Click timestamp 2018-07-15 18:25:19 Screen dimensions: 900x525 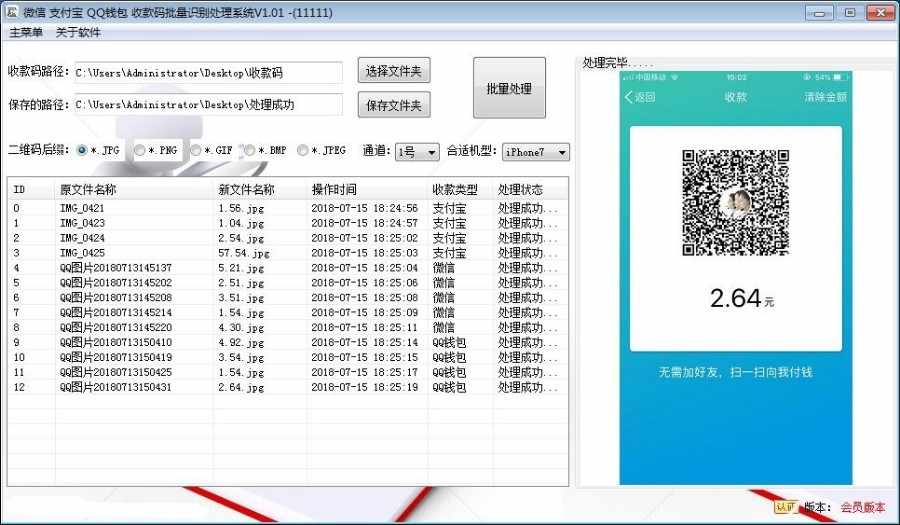364,387
